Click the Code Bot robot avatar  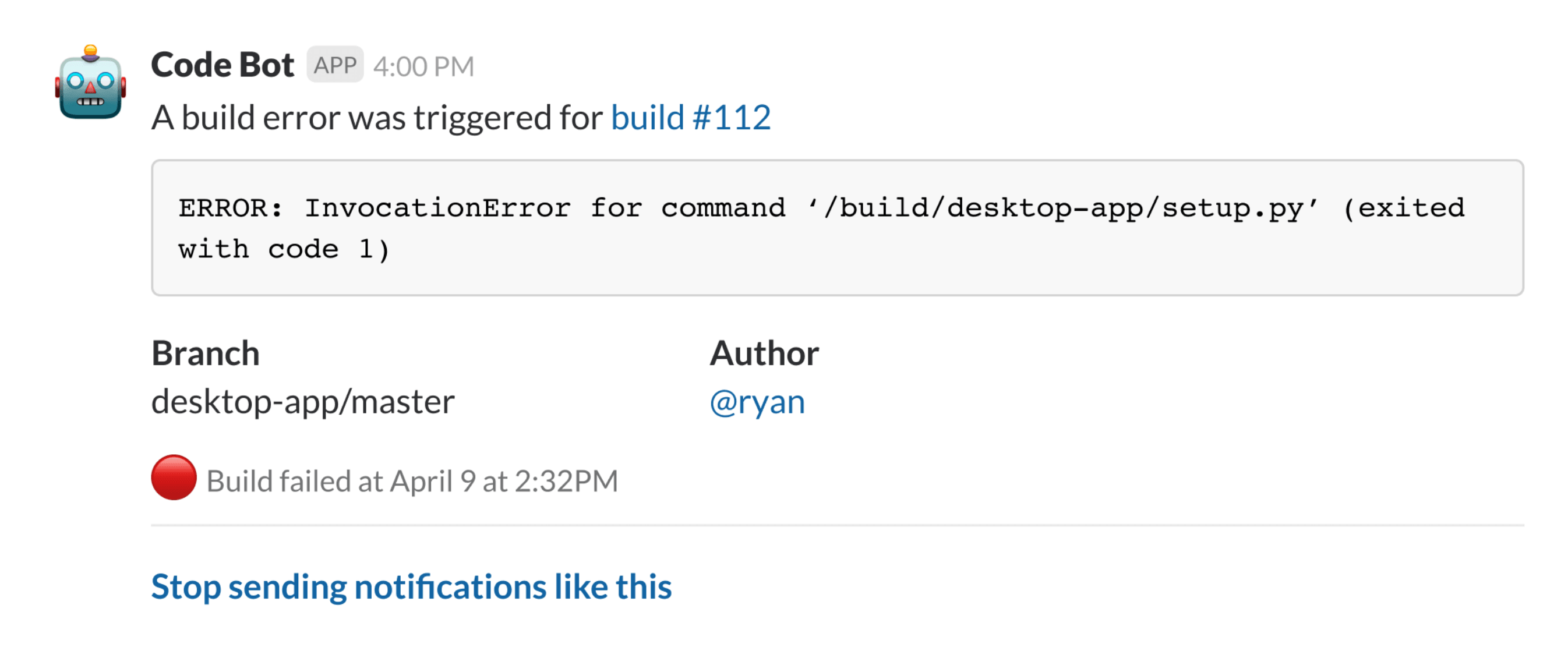coord(90,83)
